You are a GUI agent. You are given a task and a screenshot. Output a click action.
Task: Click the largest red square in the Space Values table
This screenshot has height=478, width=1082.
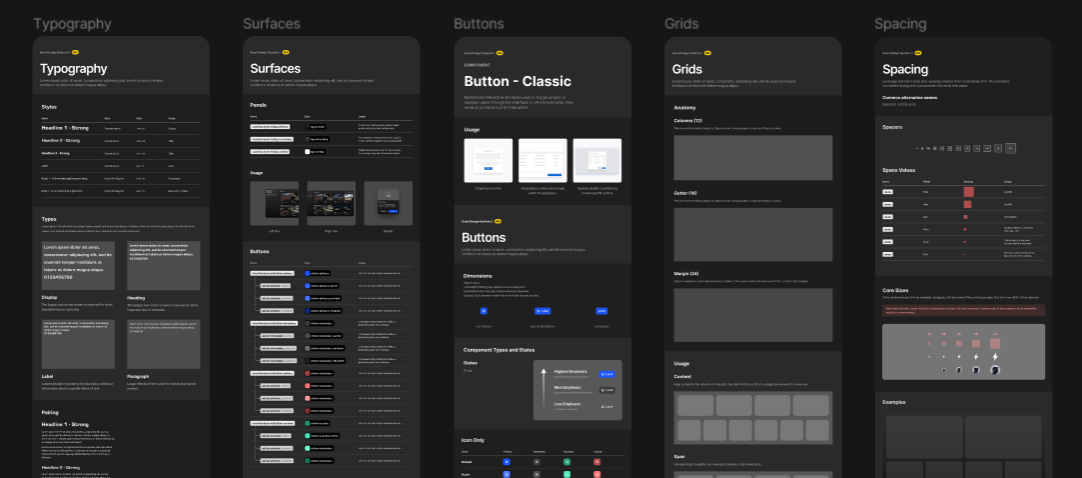point(968,192)
